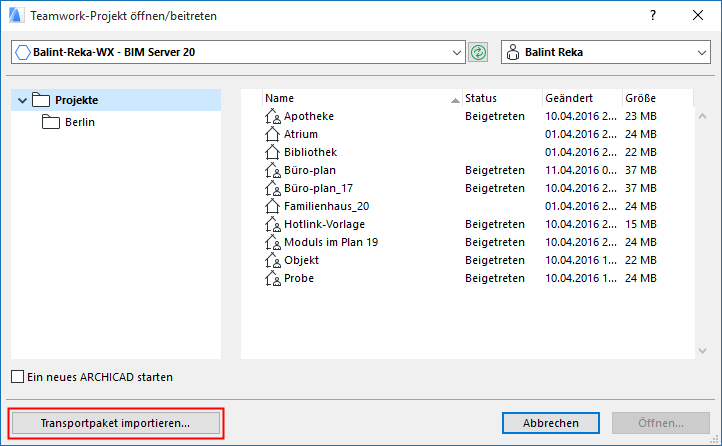The height and width of the screenshot is (446, 722).
Task: Click the Bibliothek project house icon
Action: tap(272, 152)
